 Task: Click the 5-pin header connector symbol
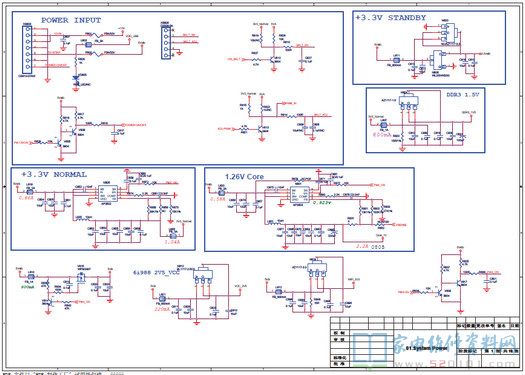pos(165,42)
